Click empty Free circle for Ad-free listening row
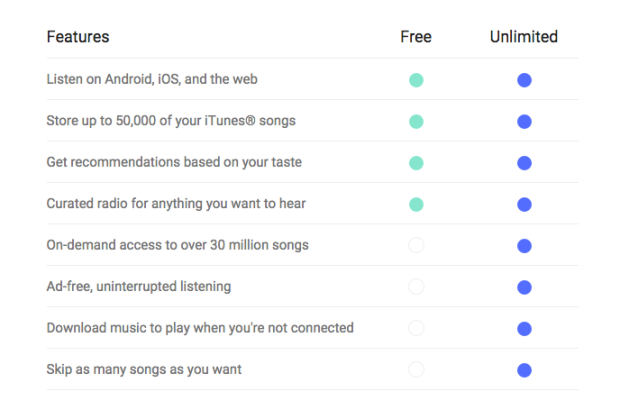 [416, 287]
